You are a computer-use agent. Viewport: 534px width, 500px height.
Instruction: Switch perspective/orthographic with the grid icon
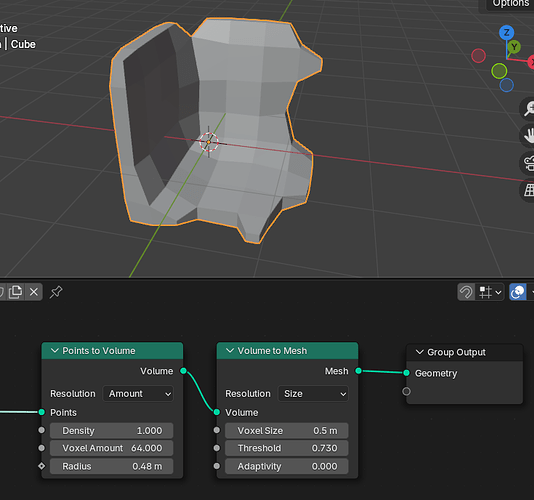pos(529,190)
